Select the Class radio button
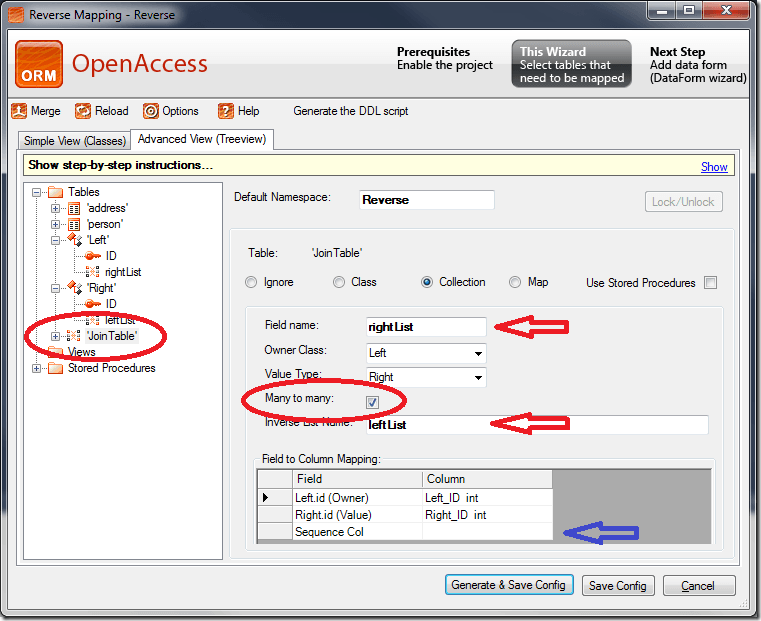This screenshot has height=621, width=761. click(x=339, y=282)
